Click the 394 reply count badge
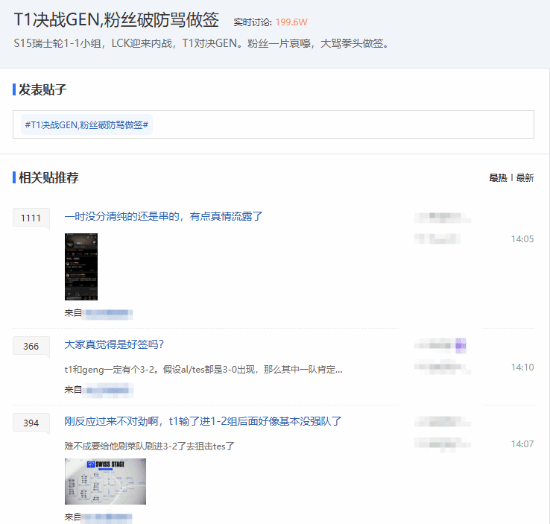This screenshot has height=524, width=550. click(31, 423)
